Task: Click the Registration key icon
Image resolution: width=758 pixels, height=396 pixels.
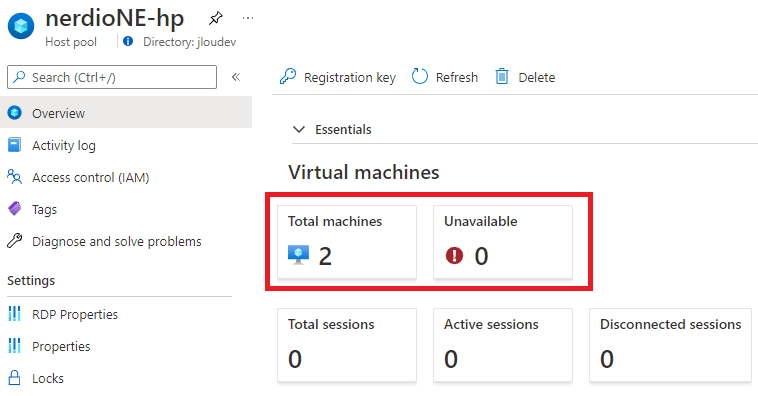Action: (288, 77)
